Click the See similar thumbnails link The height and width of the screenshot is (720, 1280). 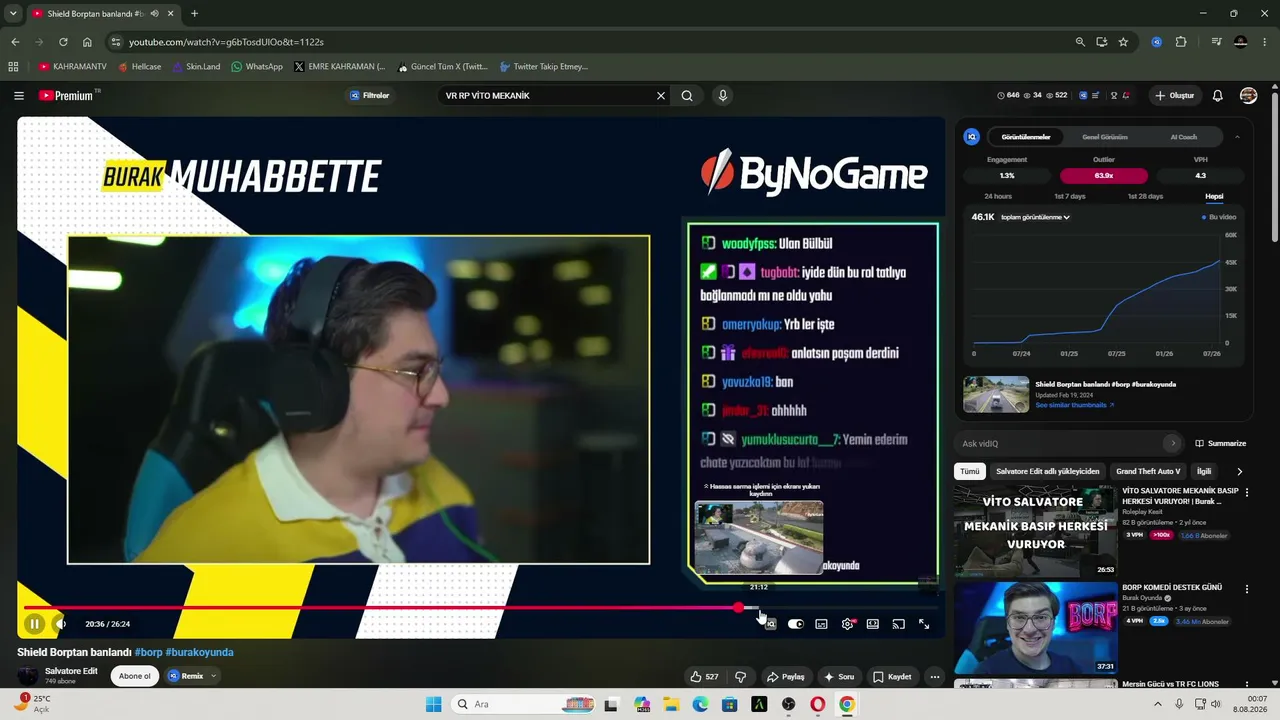1074,405
